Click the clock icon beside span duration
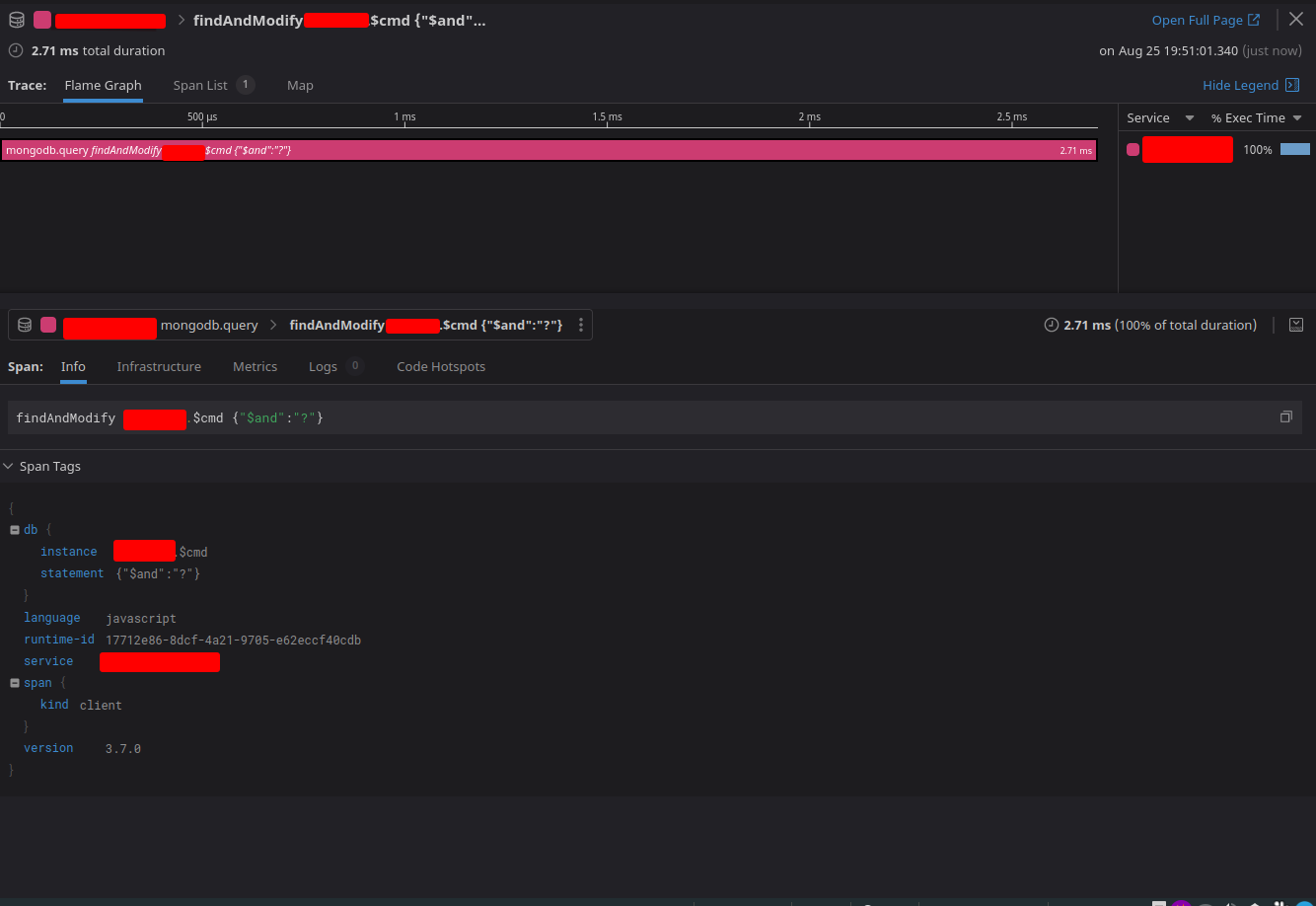Viewport: 1316px width, 906px height. pyautogui.click(x=1052, y=325)
